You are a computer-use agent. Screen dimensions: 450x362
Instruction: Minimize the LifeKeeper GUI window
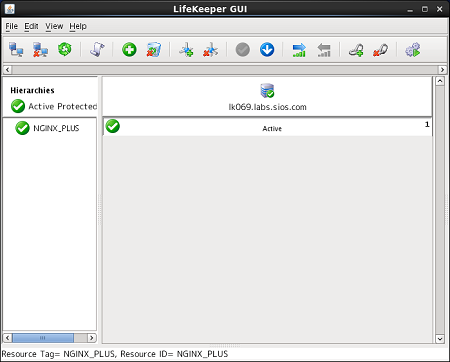coord(410,9)
